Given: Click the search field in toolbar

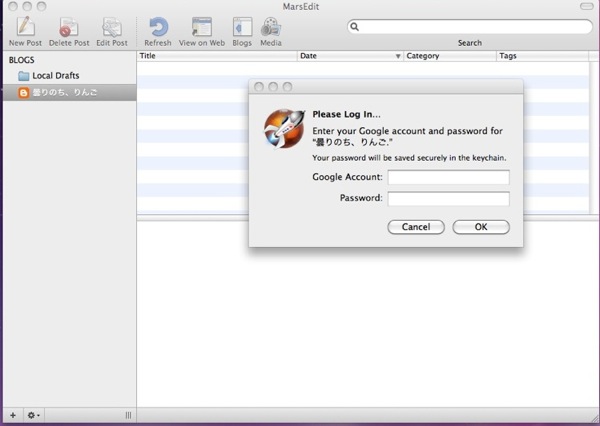Looking at the screenshot, I should [470, 27].
